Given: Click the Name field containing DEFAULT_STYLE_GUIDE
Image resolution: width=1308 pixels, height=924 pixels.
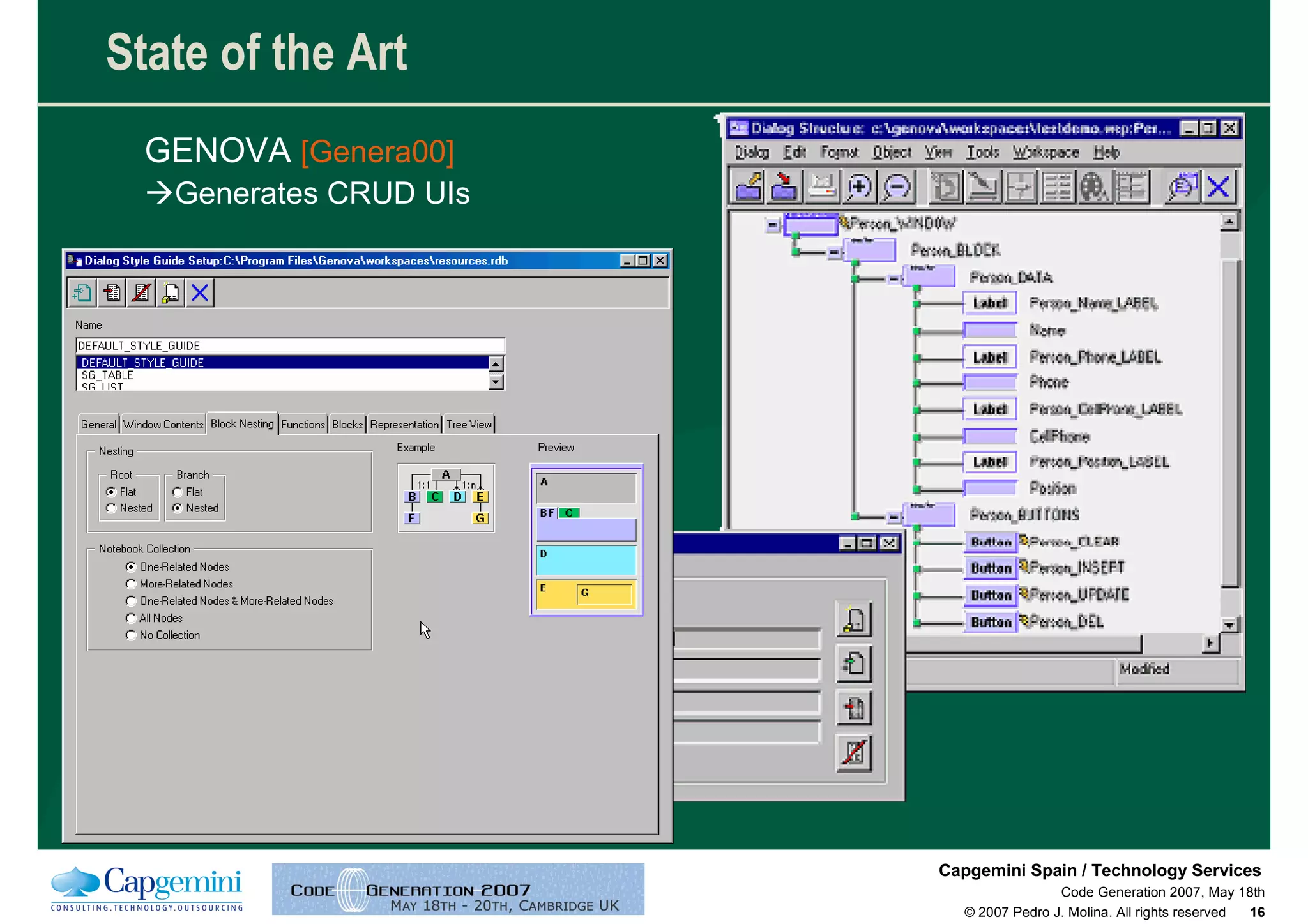Looking at the screenshot, I should tap(290, 345).
